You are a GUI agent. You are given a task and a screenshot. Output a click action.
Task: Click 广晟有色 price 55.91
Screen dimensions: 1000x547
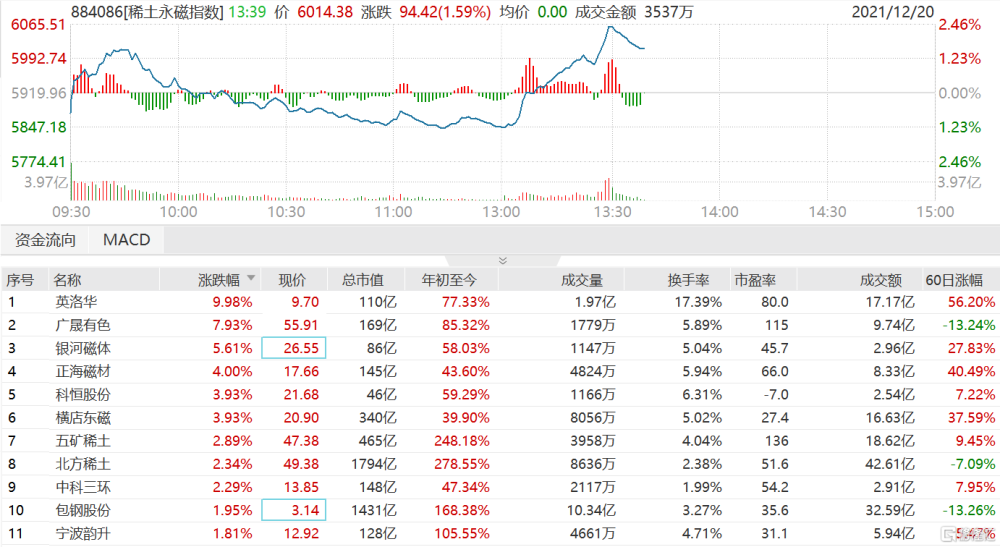(x=301, y=325)
